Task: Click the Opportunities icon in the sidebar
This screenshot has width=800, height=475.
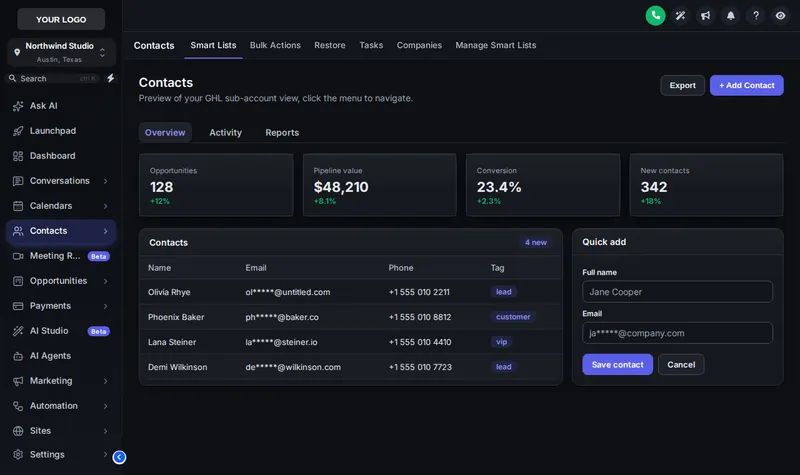Action: point(18,281)
